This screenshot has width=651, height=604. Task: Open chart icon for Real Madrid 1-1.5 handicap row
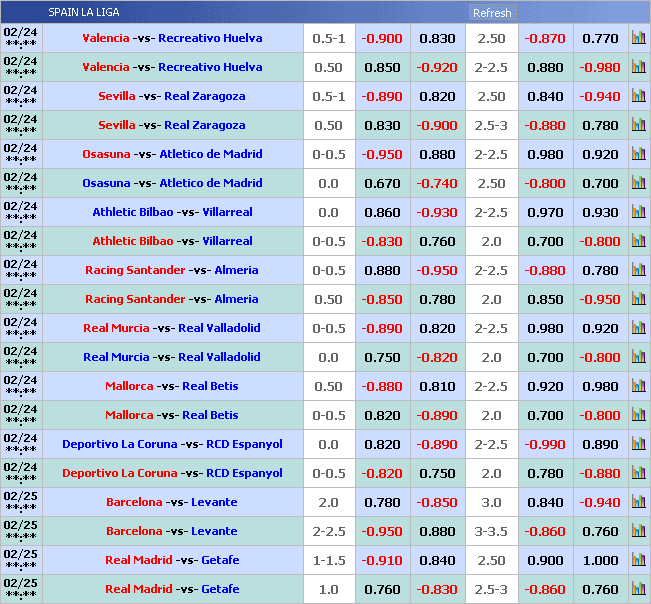coord(638,560)
